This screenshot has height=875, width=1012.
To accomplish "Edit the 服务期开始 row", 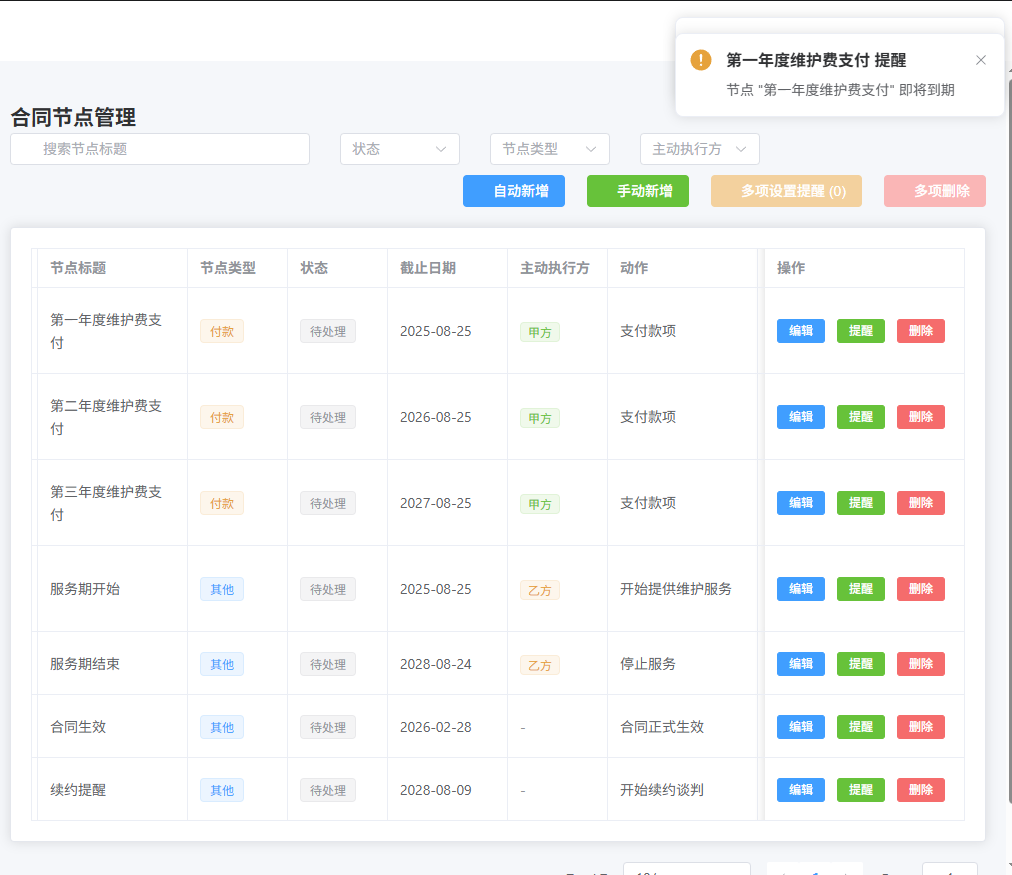I will (x=800, y=588).
